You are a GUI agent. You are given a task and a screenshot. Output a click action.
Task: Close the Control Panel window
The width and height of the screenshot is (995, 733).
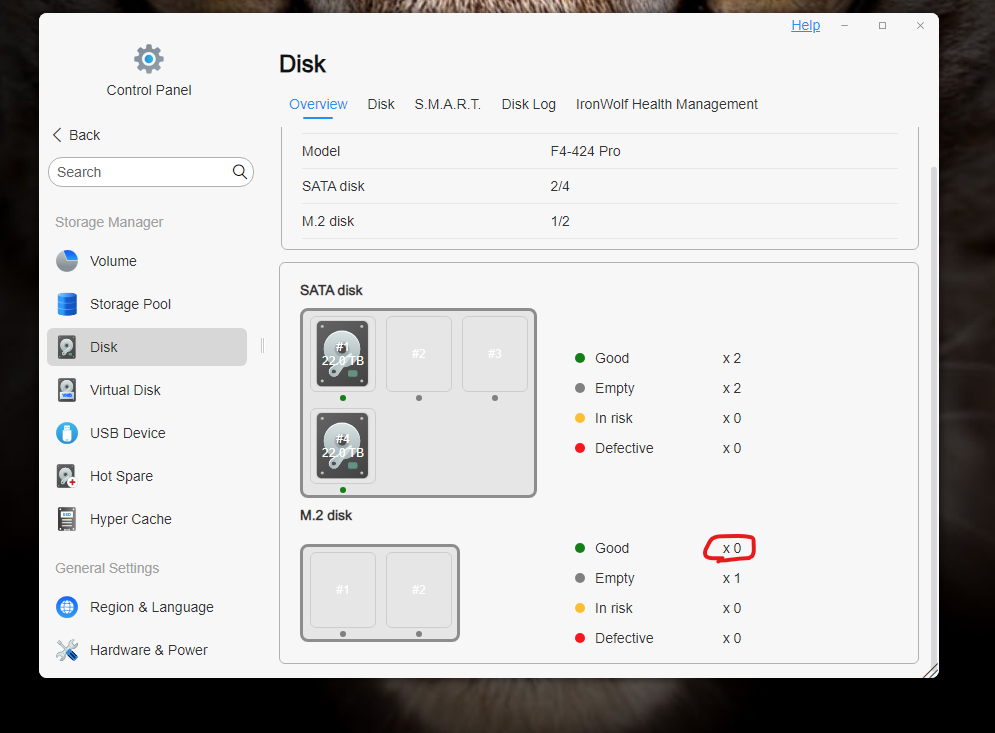pyautogui.click(x=920, y=25)
